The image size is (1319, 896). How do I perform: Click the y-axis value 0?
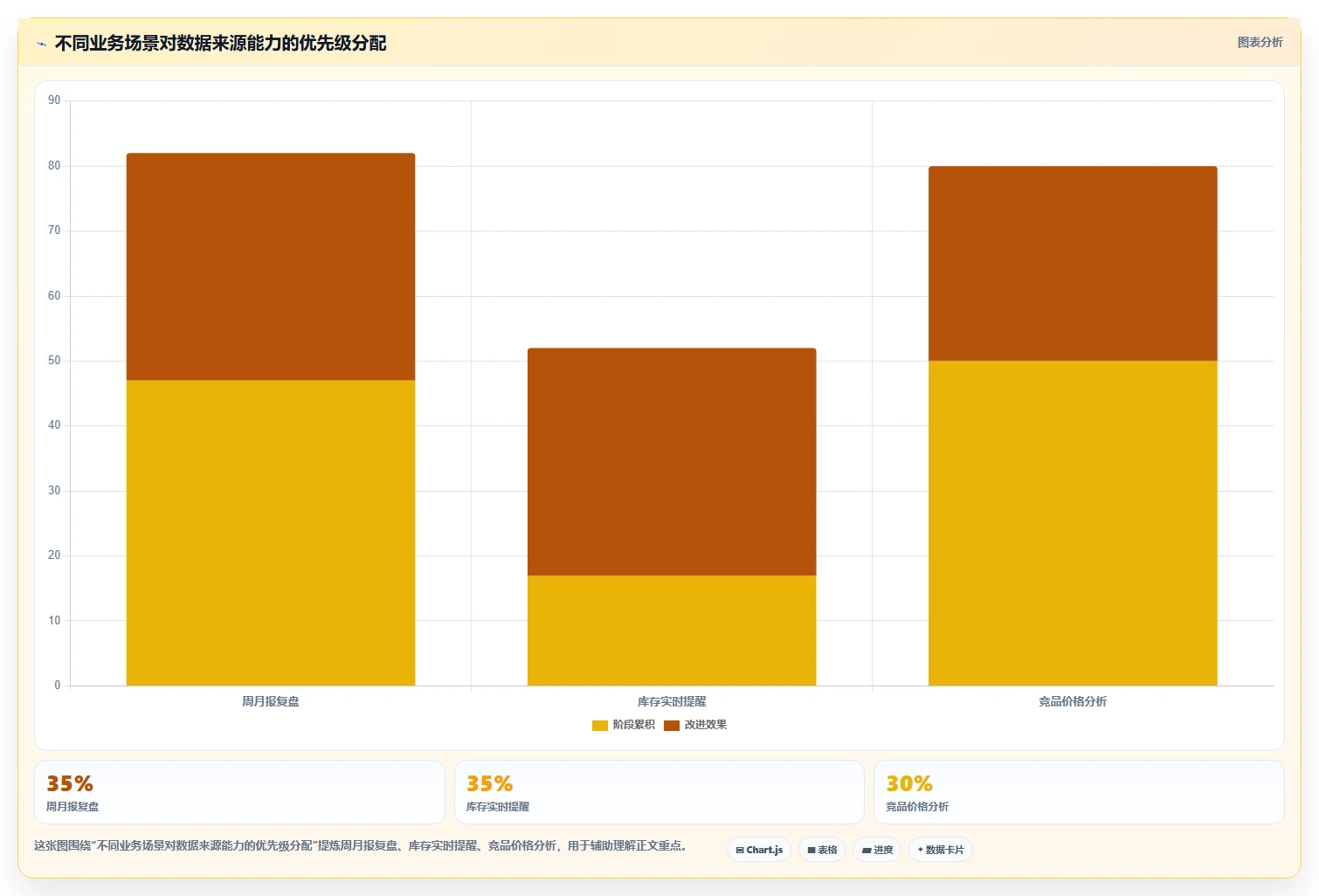coord(58,686)
